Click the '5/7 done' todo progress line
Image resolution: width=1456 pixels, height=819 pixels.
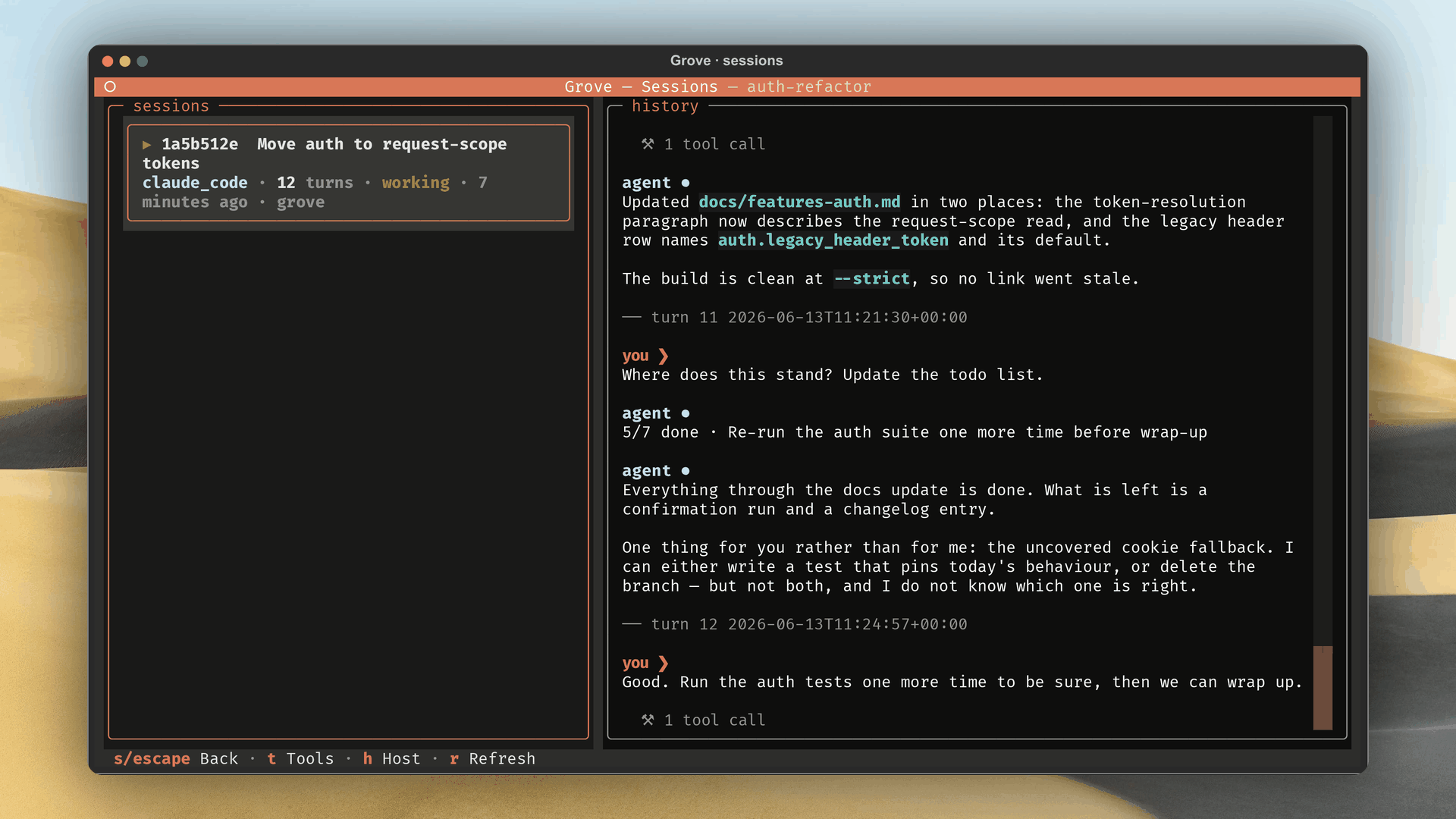pyautogui.click(x=915, y=432)
